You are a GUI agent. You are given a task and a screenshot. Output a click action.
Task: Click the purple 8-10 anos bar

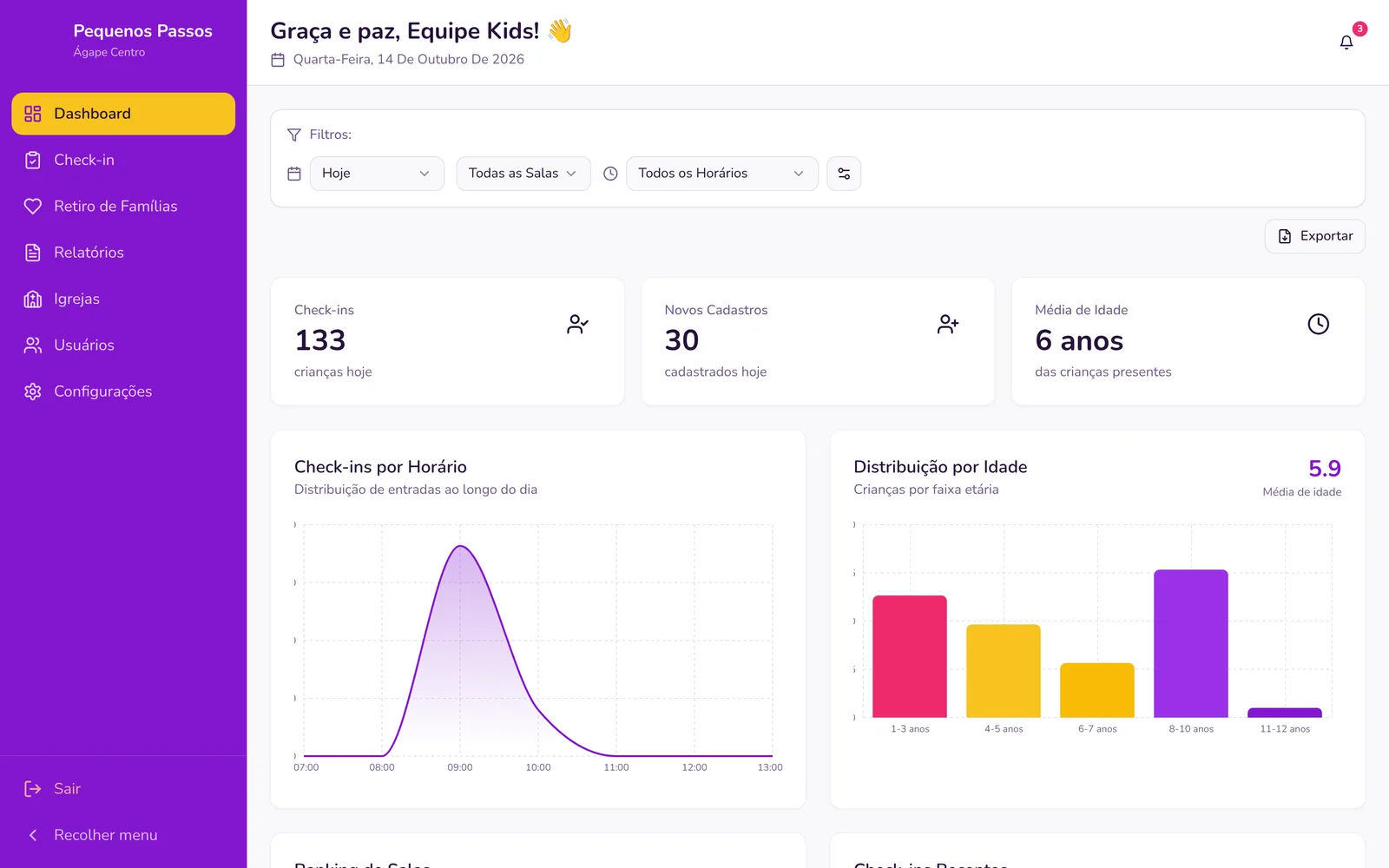1191,643
